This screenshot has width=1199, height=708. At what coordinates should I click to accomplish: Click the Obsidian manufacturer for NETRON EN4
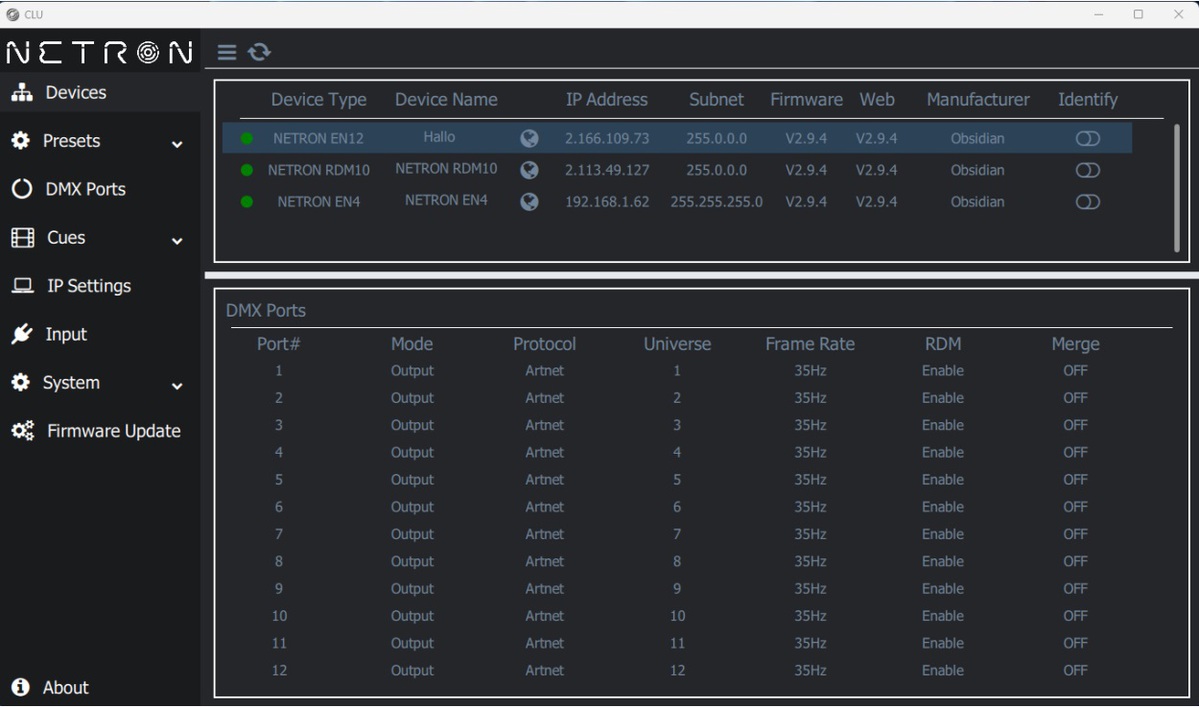[x=977, y=202]
